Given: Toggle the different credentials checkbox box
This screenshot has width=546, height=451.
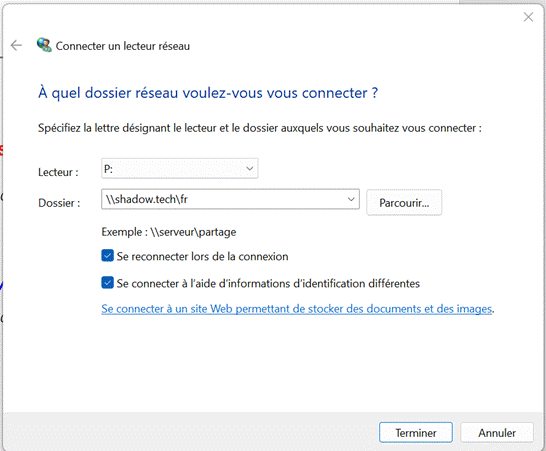Looking at the screenshot, I should (107, 282).
